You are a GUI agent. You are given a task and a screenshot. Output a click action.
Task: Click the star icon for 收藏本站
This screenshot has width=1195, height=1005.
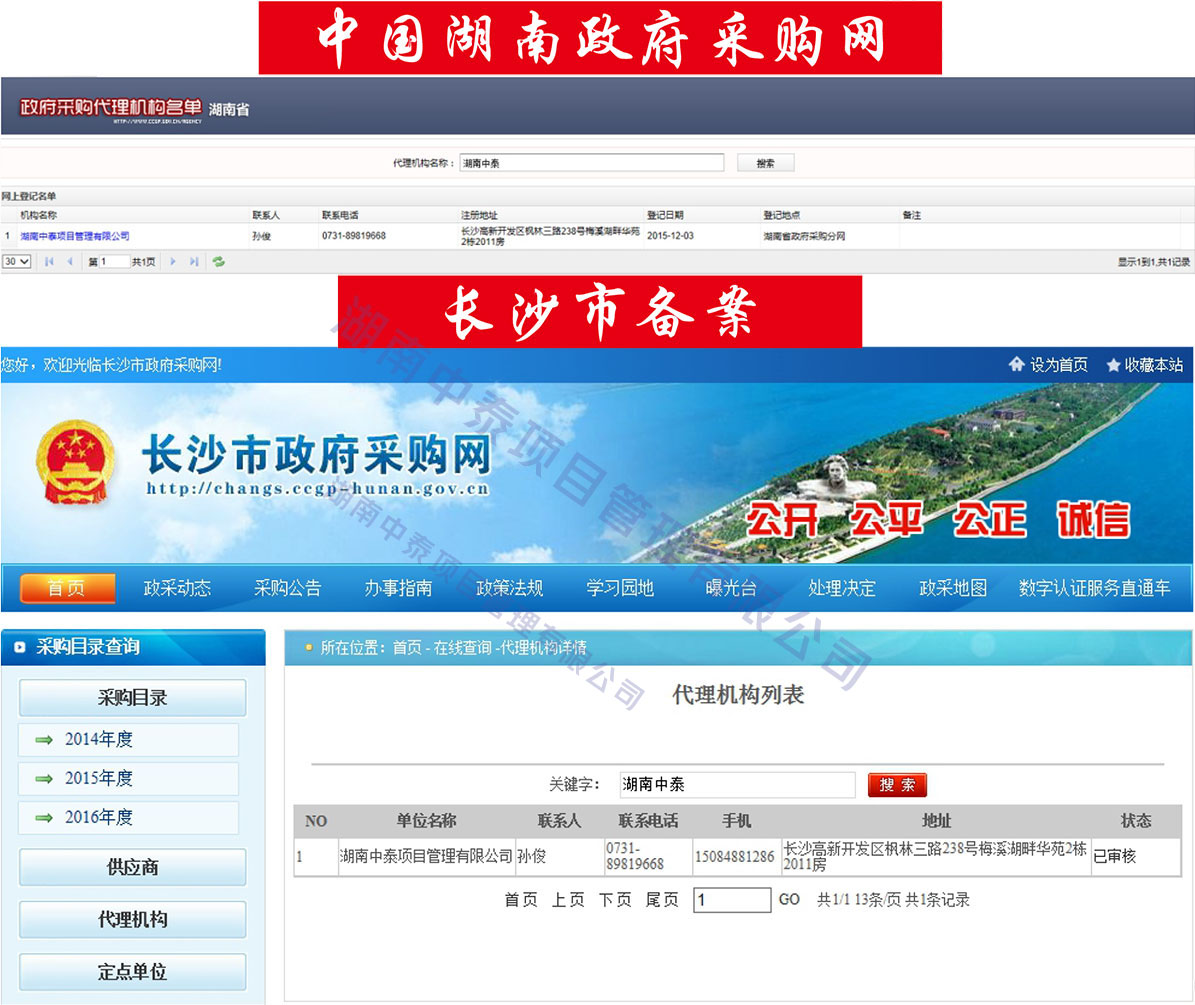[1113, 366]
